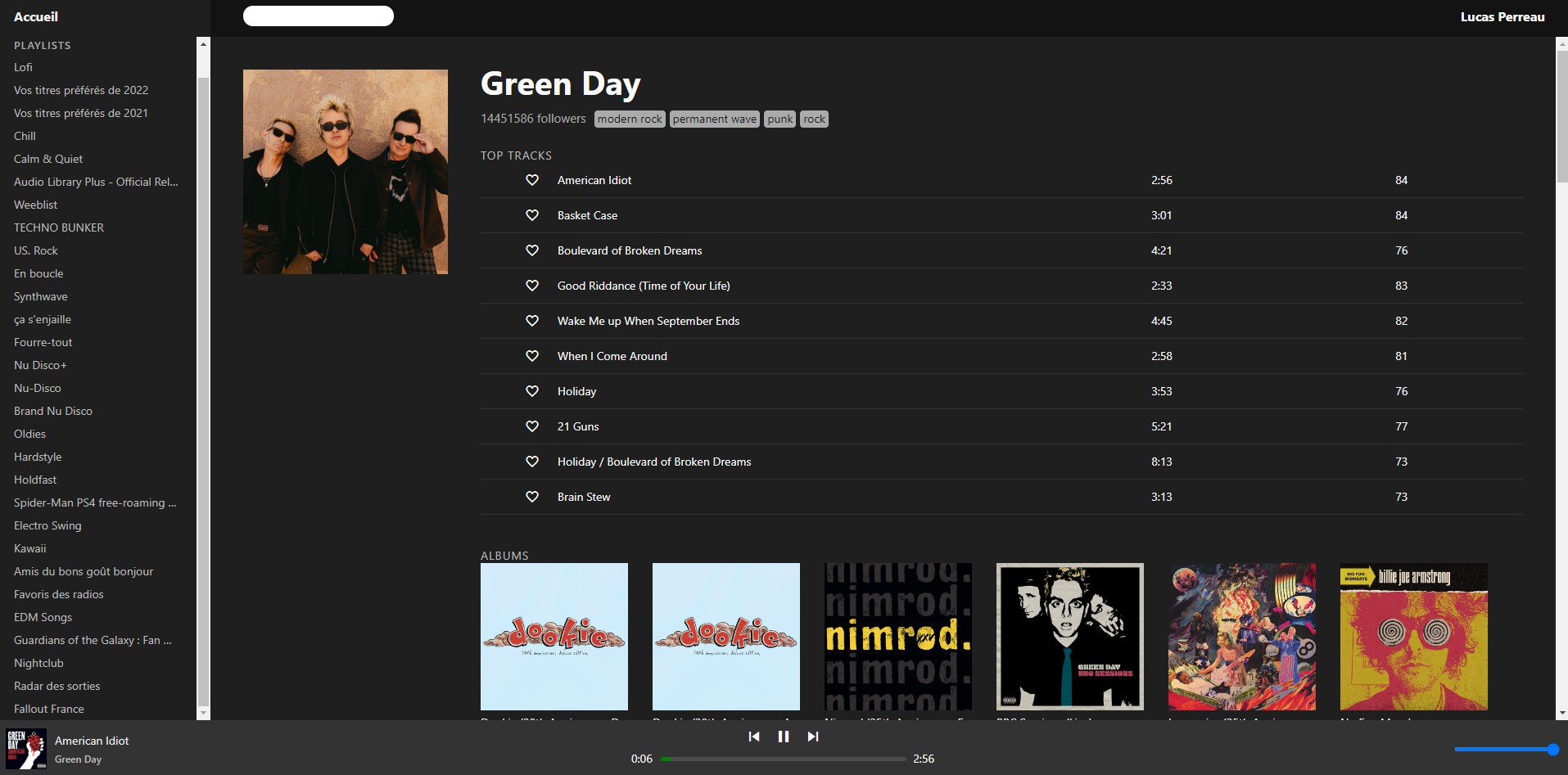Viewport: 1568px width, 775px height.
Task: Open the Nightclub playlist
Action: point(38,663)
